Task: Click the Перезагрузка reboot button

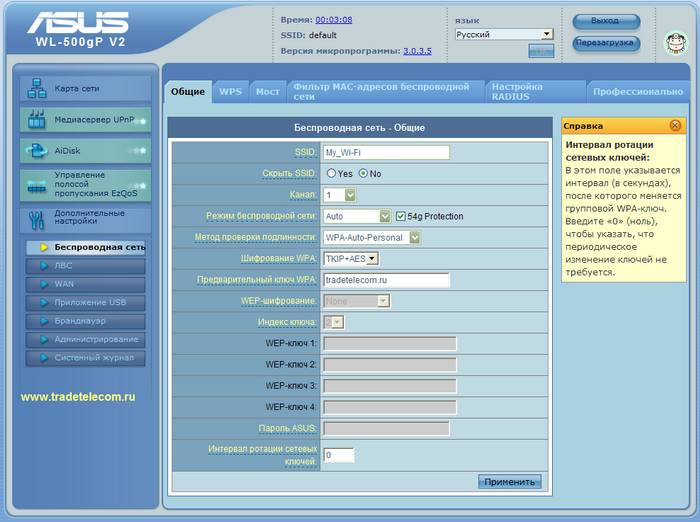Action: [607, 43]
